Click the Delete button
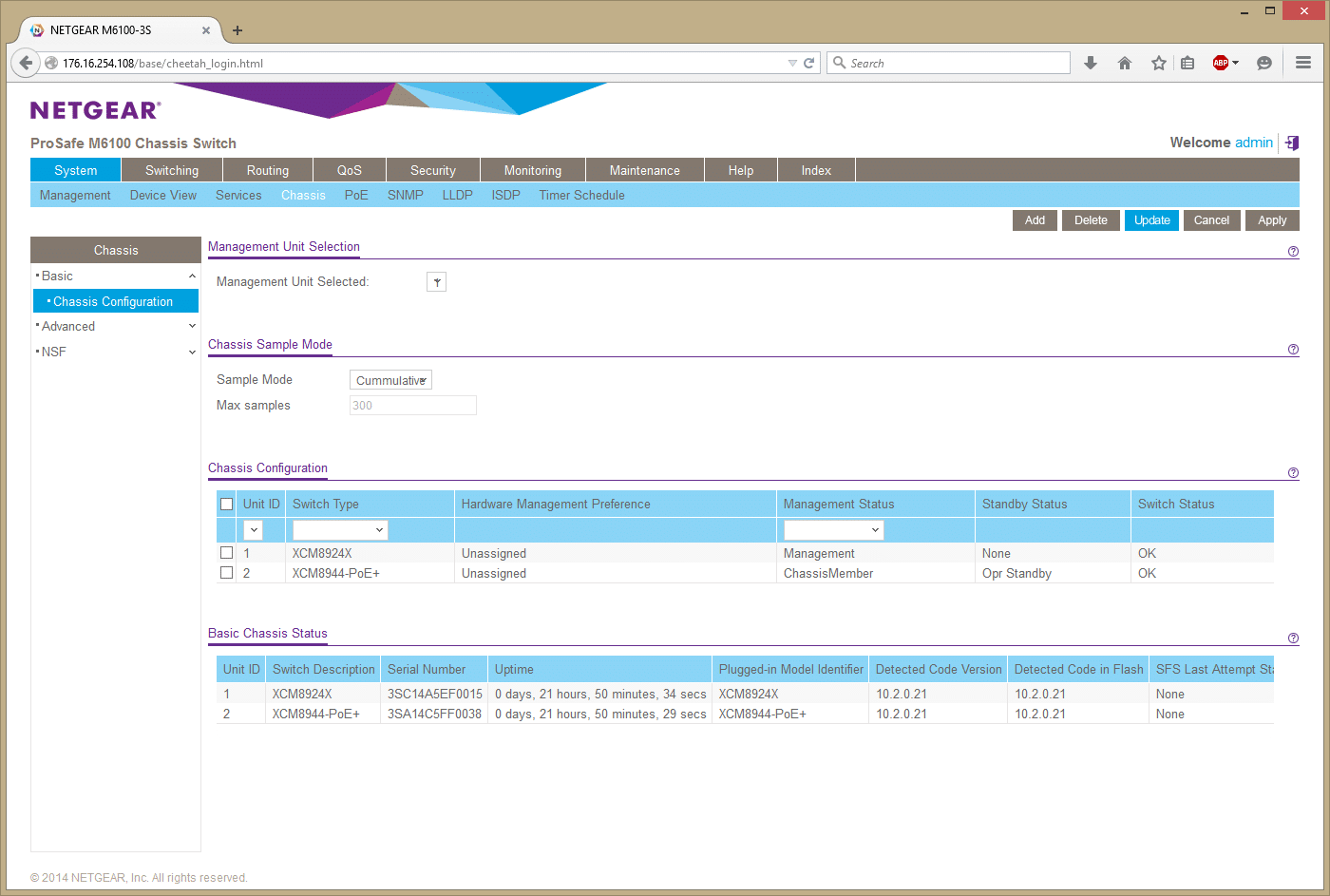The image size is (1330, 896). pyautogui.click(x=1091, y=220)
